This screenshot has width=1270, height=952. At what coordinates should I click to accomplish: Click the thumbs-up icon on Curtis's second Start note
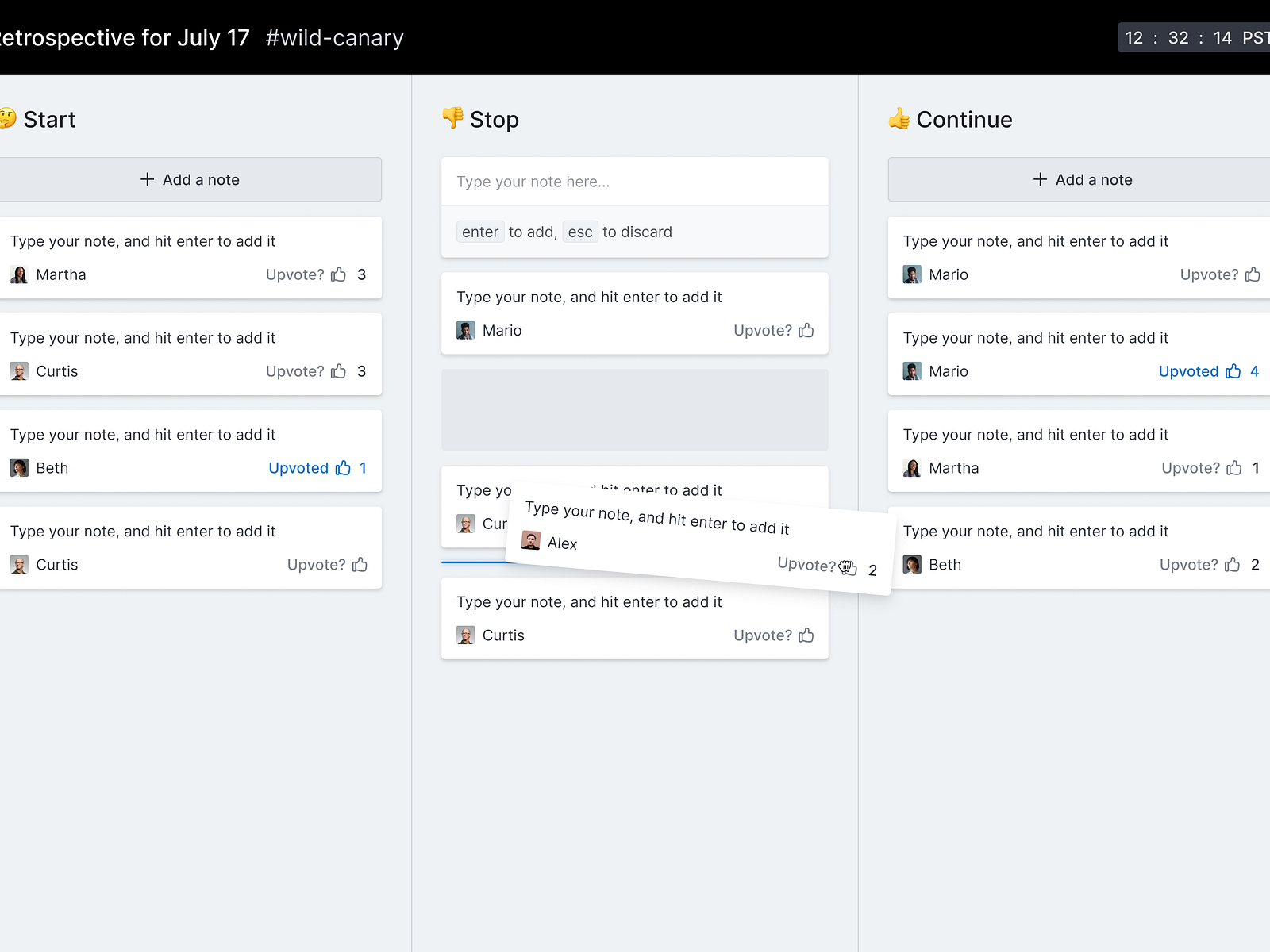click(339, 371)
